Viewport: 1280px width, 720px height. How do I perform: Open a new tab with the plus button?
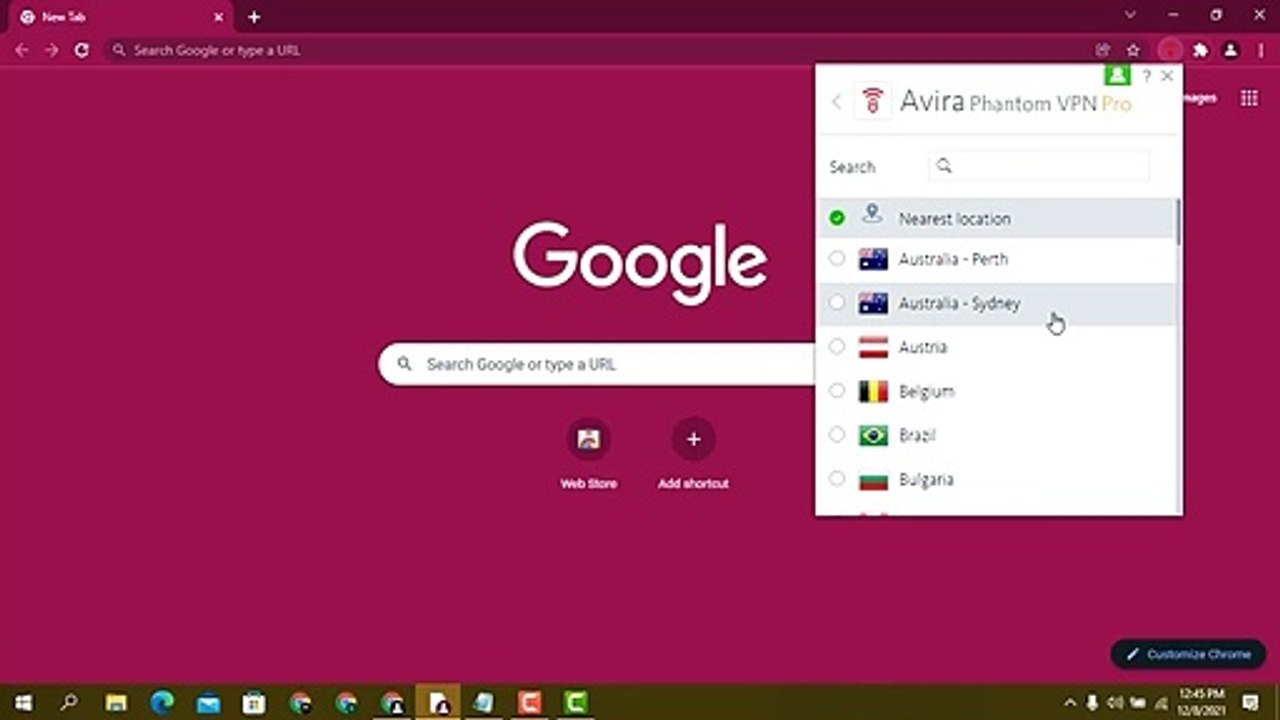254,16
